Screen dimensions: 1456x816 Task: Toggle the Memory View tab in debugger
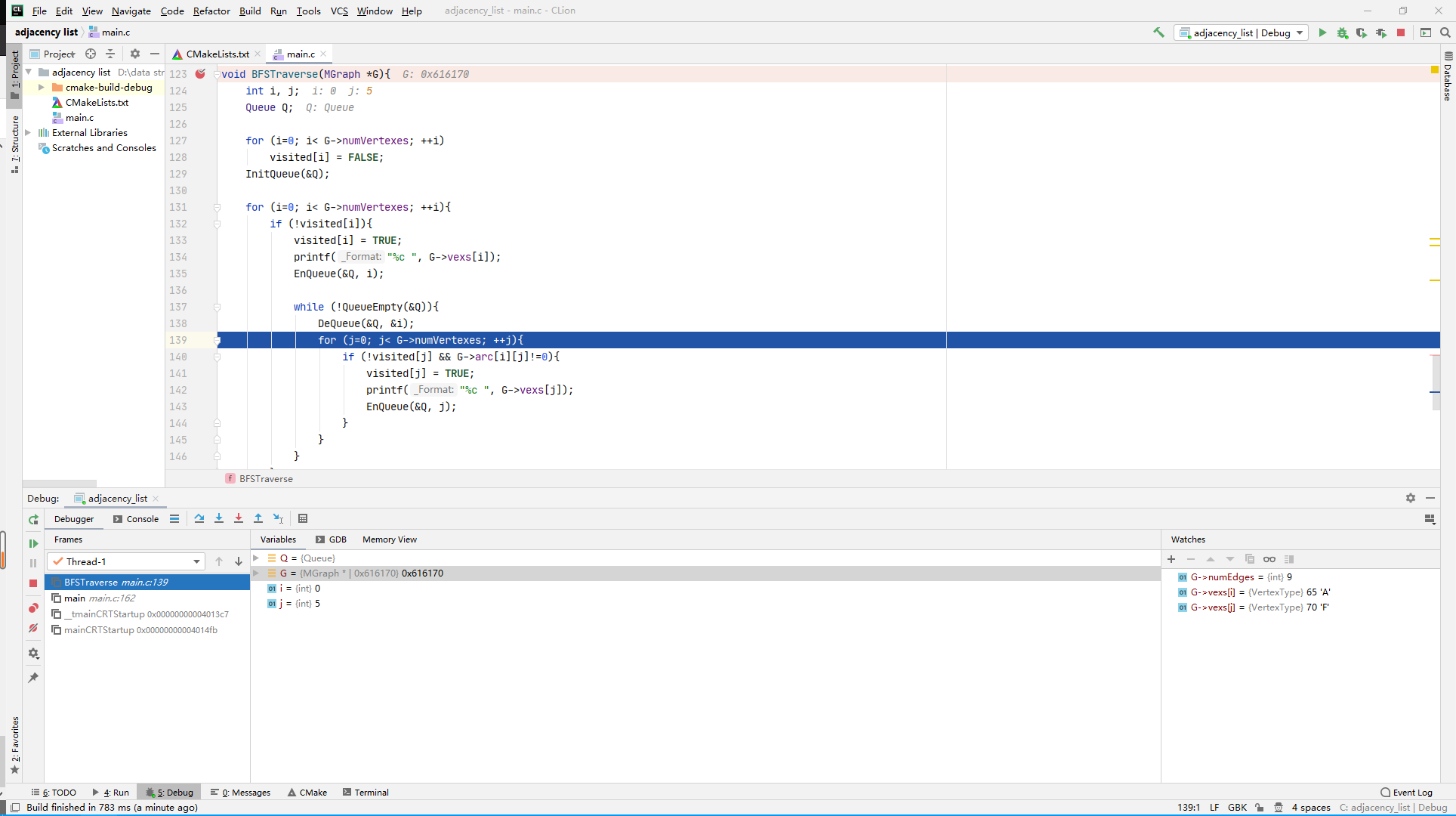pyautogui.click(x=390, y=539)
